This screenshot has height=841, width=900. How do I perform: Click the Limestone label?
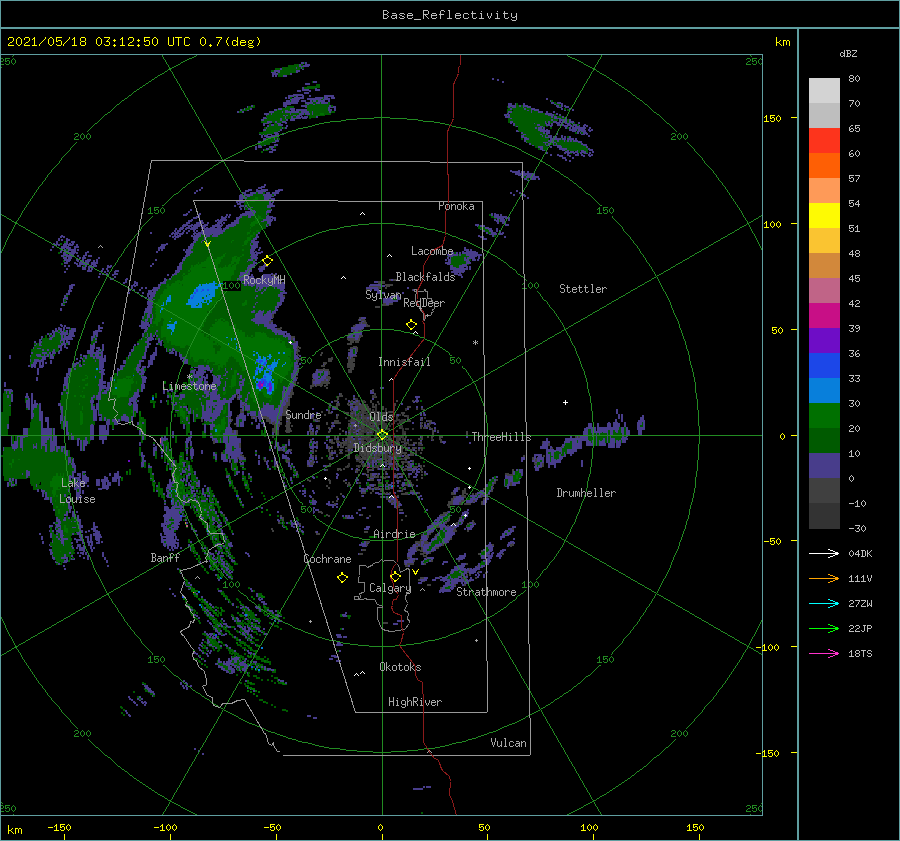pyautogui.click(x=189, y=386)
